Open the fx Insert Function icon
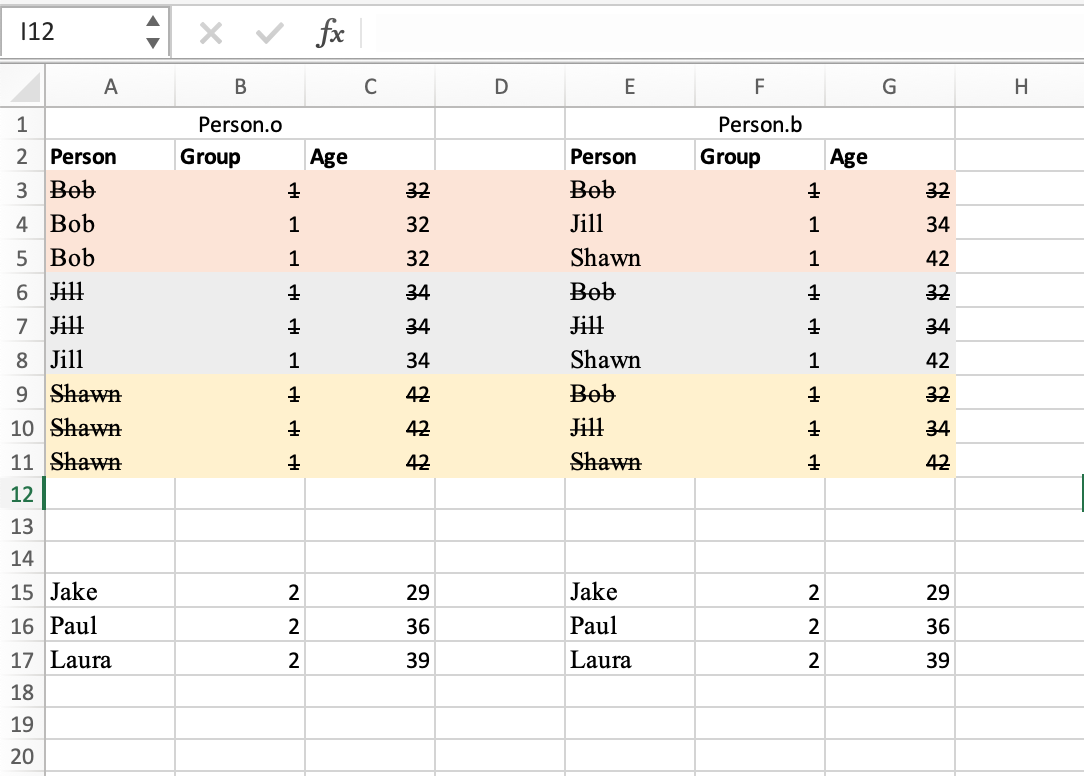1084x776 pixels. tap(330, 33)
